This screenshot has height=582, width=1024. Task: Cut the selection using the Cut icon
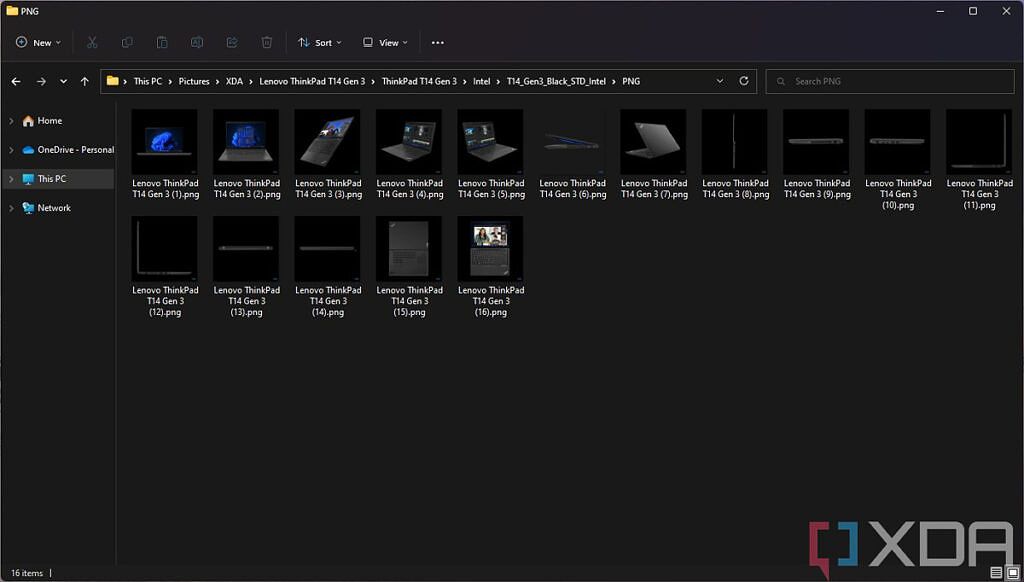(92, 42)
